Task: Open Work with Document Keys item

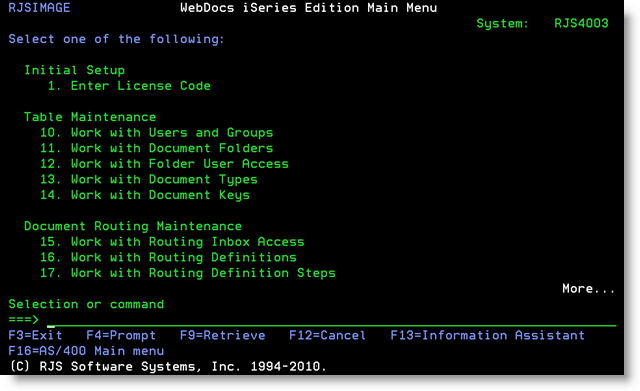Action: point(144,195)
